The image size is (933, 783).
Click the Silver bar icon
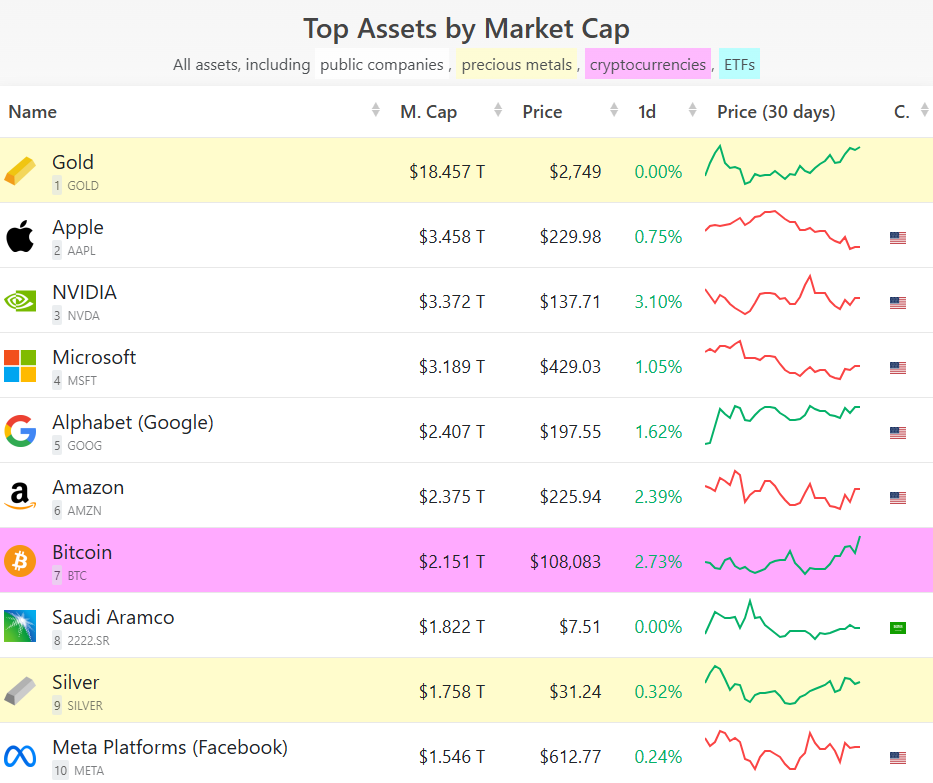click(20, 691)
